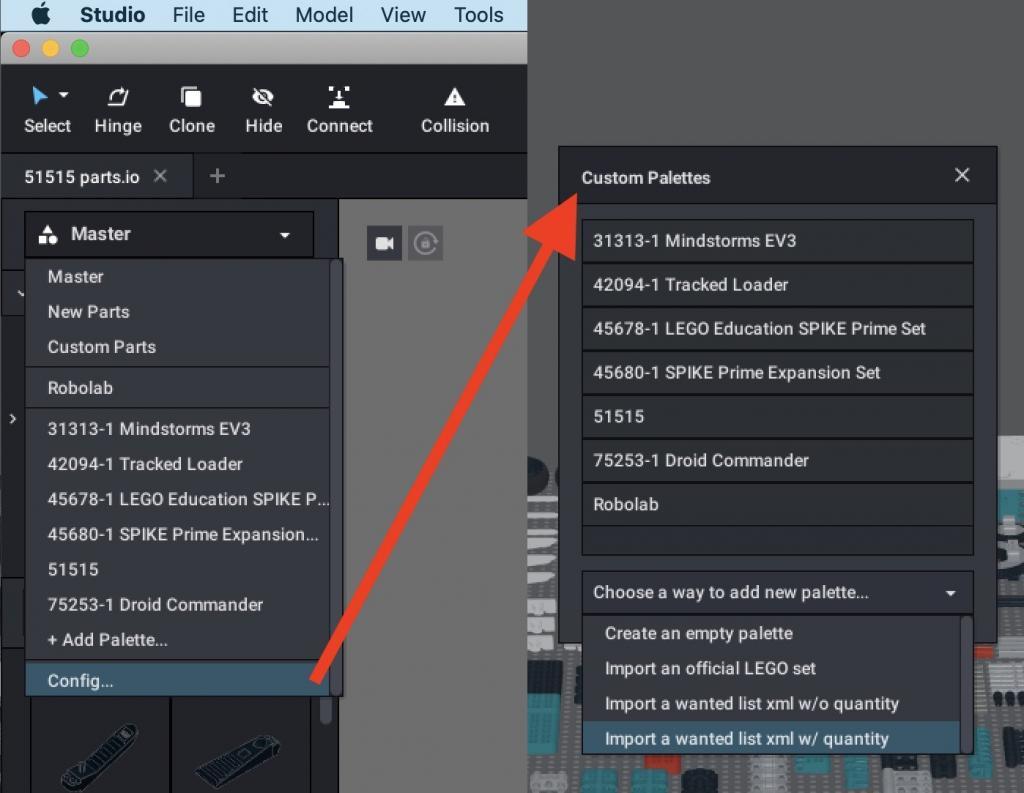Image resolution: width=1024 pixels, height=793 pixels.
Task: Choose Create an empty palette
Action: pyautogui.click(x=771, y=634)
